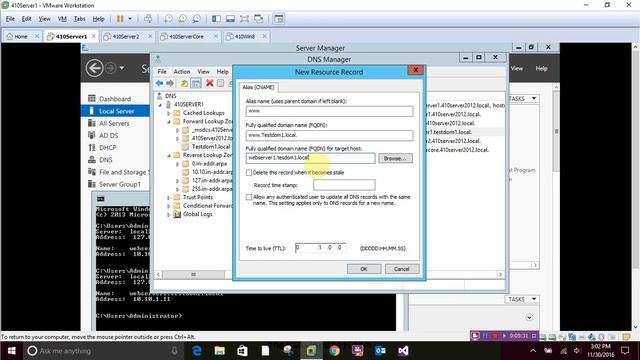
Task: Click VMware console view icon
Action: [x=279, y=19]
